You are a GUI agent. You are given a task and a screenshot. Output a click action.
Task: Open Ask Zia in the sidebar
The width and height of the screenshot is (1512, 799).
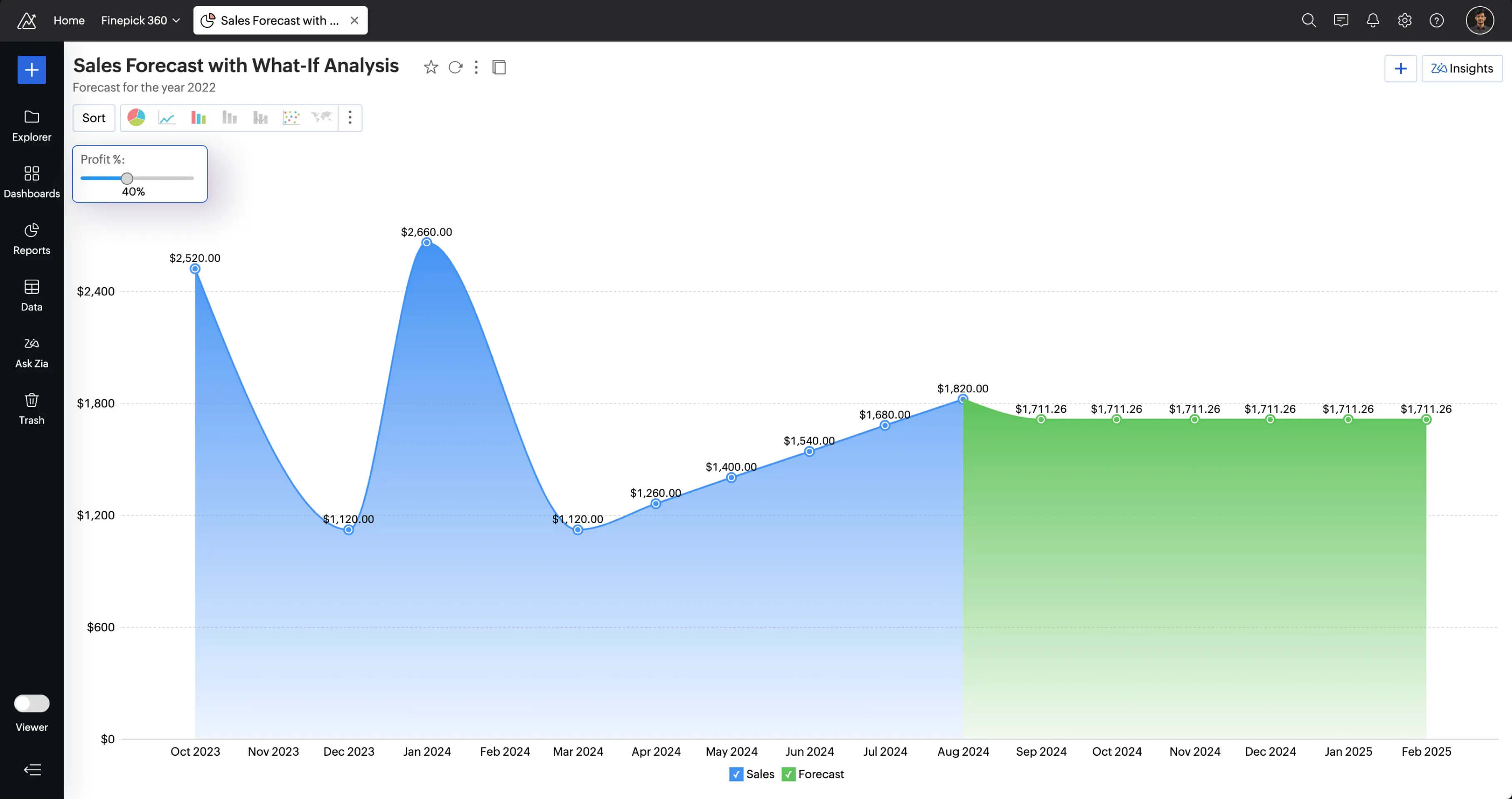point(32,352)
